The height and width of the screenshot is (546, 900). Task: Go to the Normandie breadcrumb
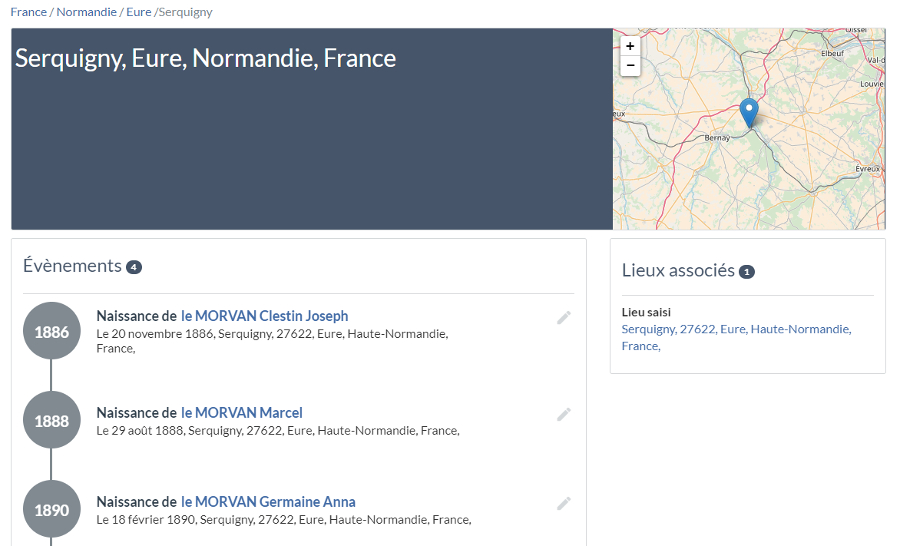[x=86, y=12]
